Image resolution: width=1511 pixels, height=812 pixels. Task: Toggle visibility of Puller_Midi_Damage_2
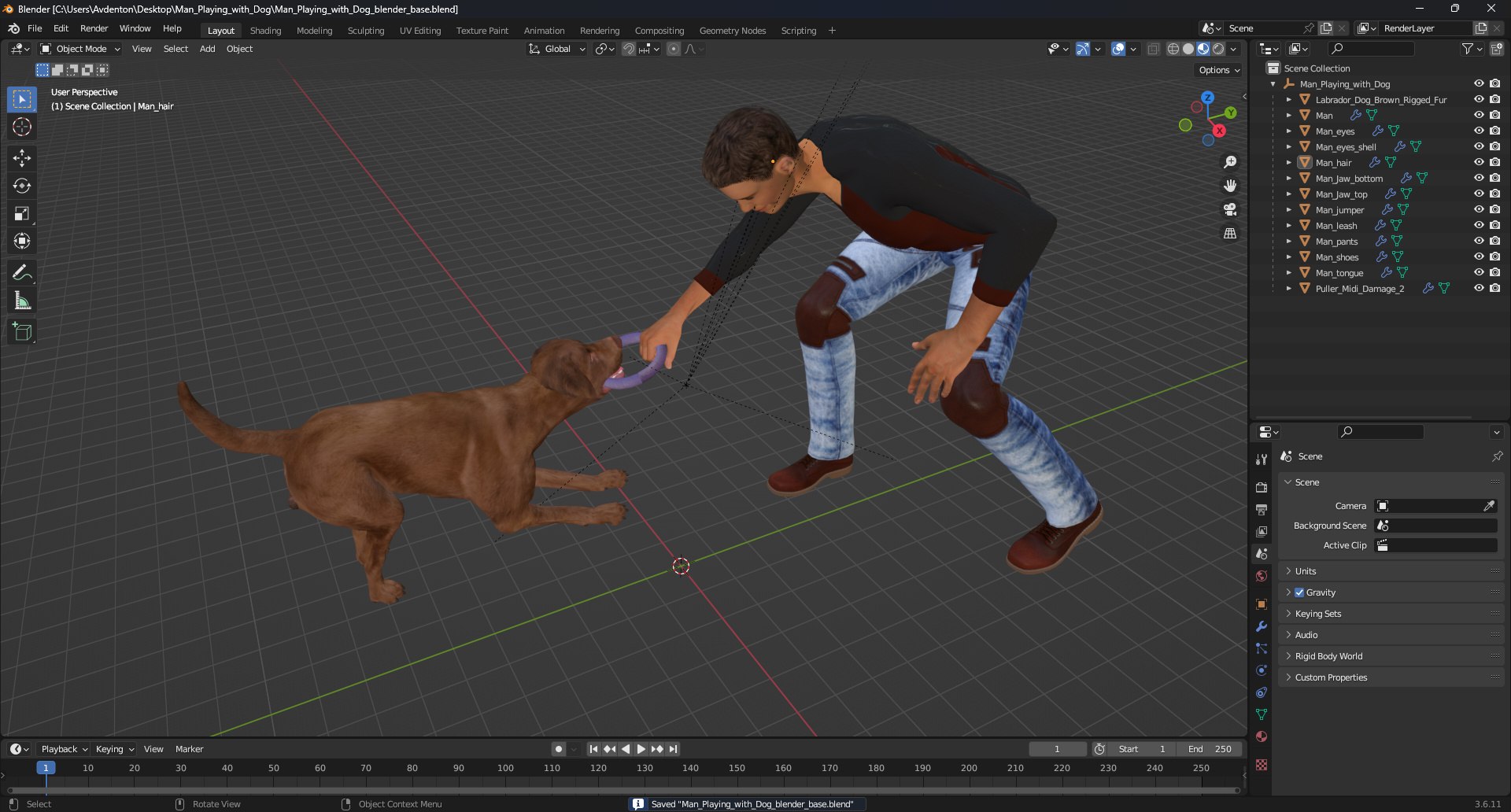[1479, 288]
